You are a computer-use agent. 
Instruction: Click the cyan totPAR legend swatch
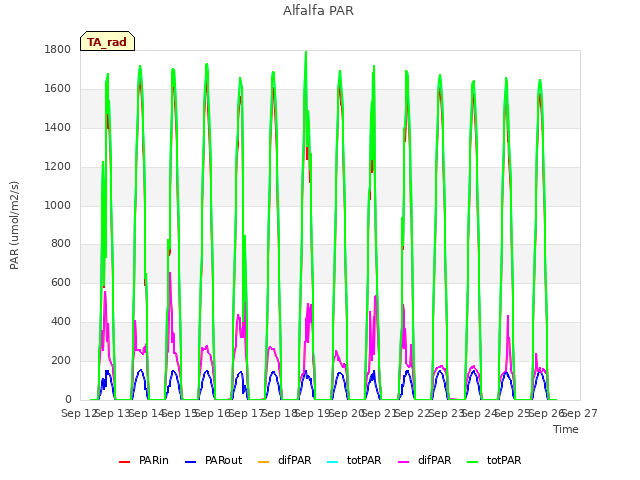point(333,462)
